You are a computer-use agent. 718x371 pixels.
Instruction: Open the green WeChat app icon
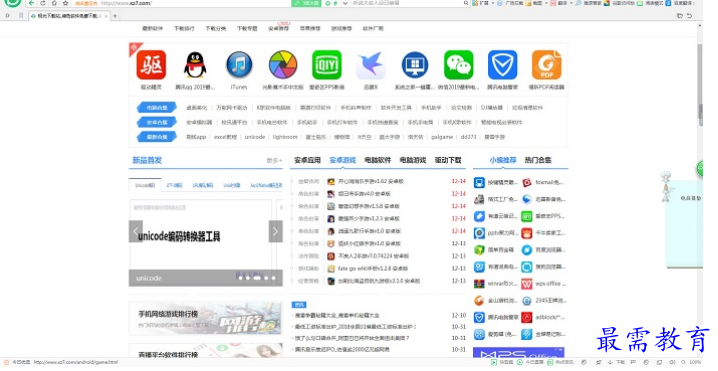coord(459,65)
